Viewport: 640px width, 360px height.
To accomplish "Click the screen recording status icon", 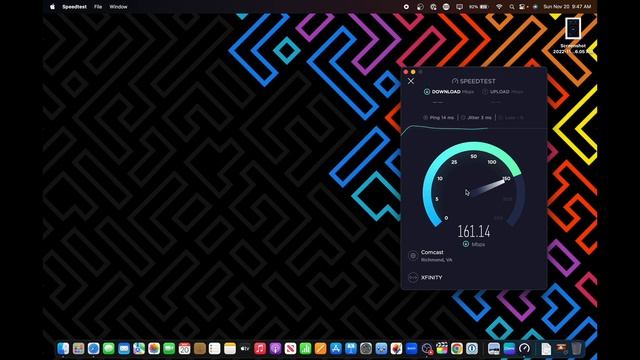I will pos(406,7).
